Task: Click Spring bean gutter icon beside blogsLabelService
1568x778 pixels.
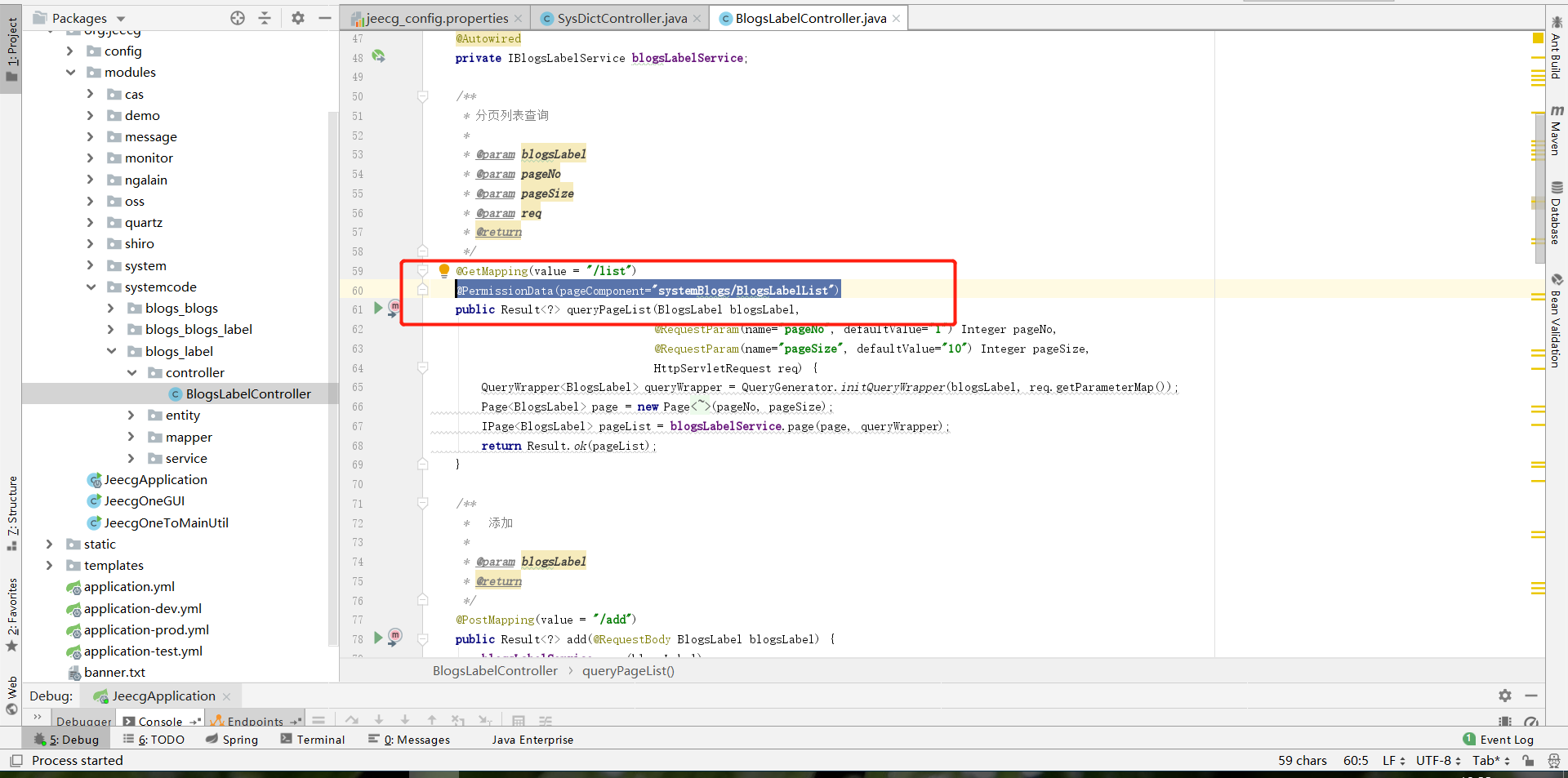Action: pyautogui.click(x=378, y=57)
